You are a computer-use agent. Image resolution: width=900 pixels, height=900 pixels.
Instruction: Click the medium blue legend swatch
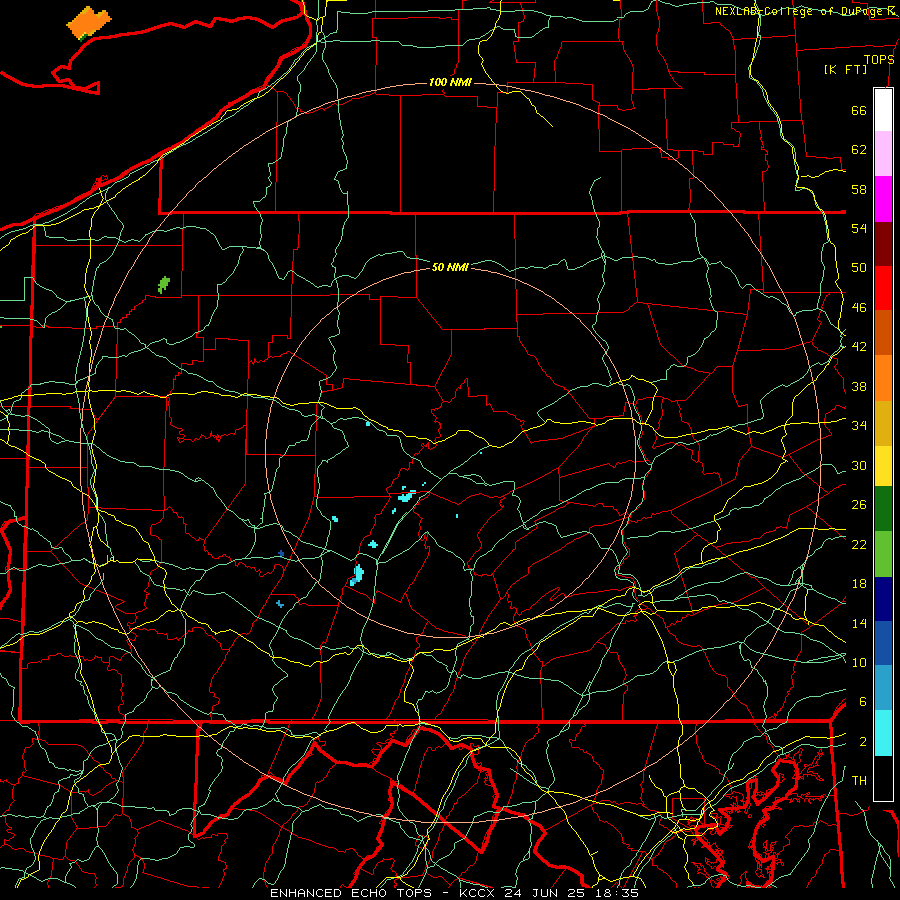point(883,643)
